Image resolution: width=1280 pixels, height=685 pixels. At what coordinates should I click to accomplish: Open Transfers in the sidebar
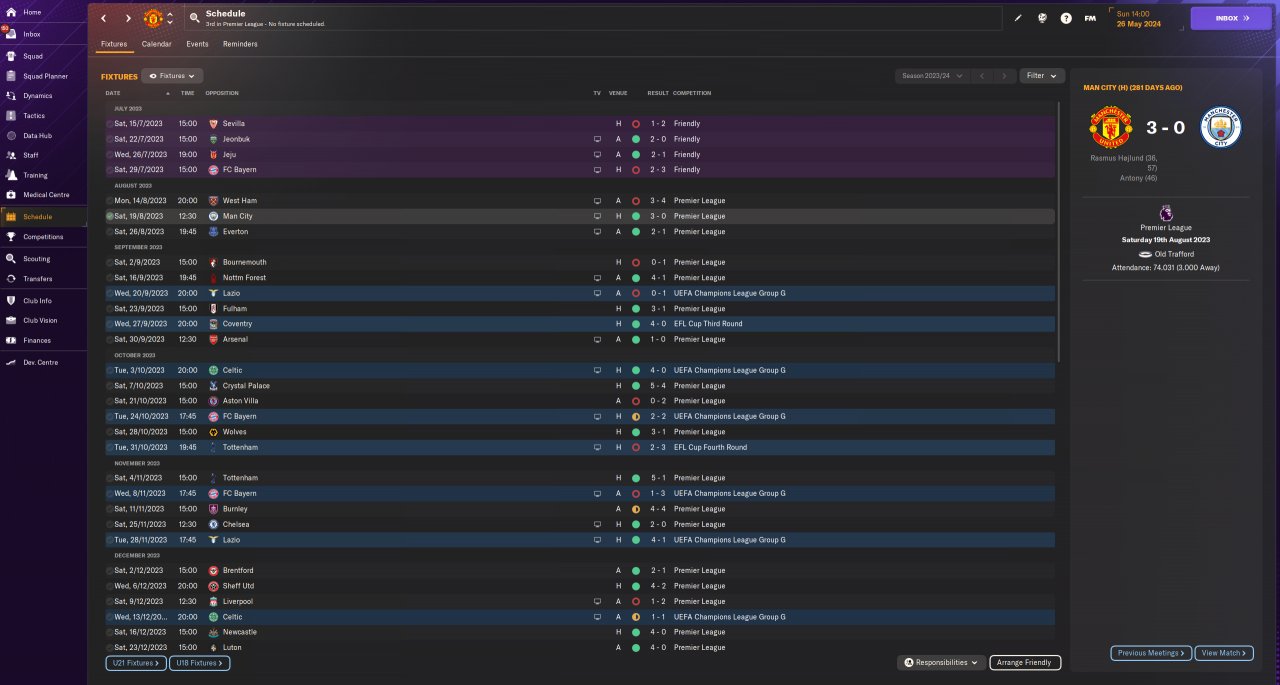point(43,279)
